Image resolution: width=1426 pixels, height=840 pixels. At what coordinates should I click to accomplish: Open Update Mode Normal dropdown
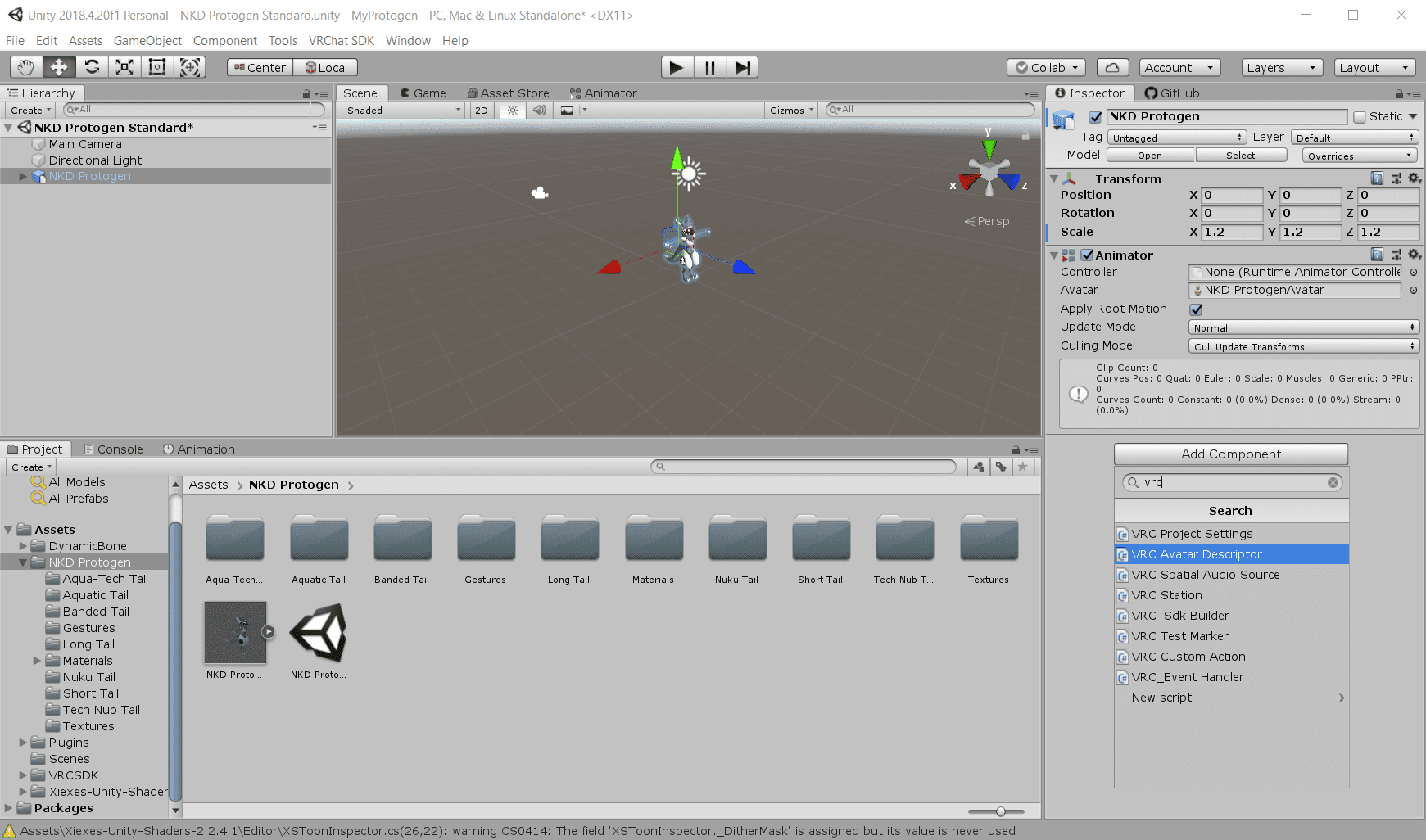pyautogui.click(x=1303, y=327)
